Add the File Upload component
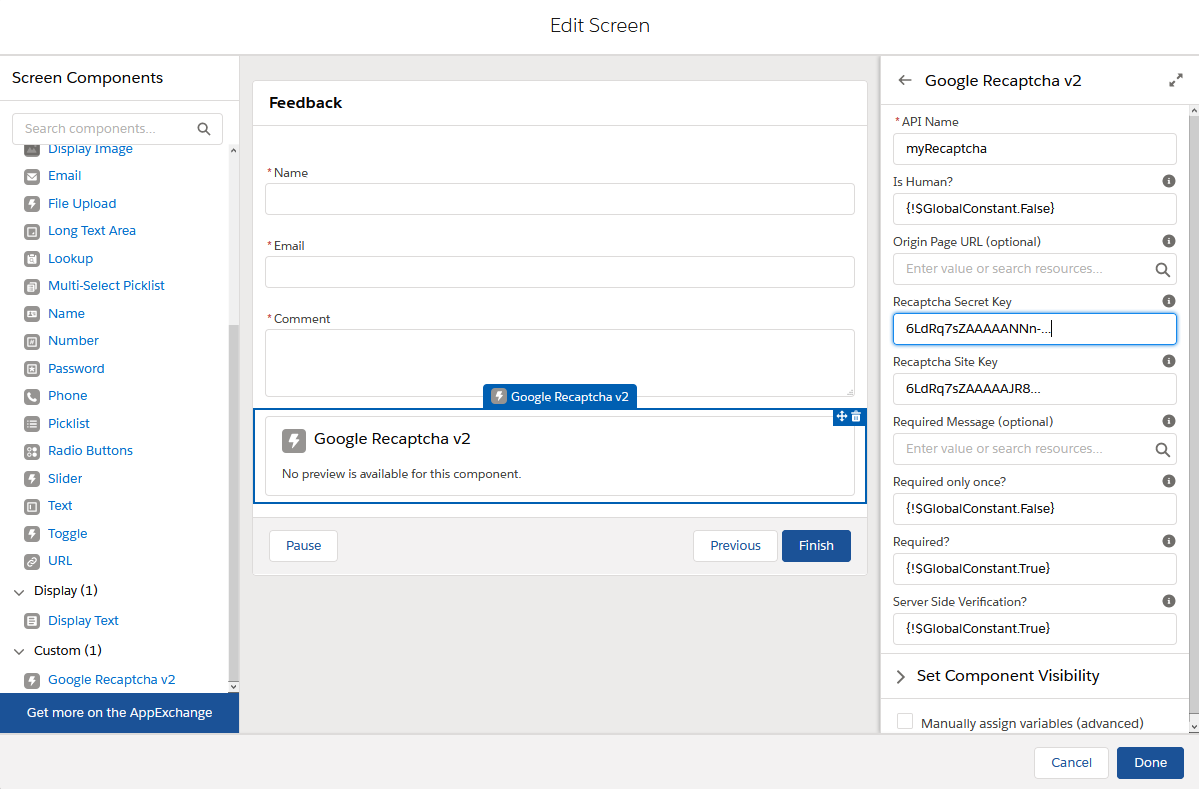The width and height of the screenshot is (1199, 789). click(x=82, y=203)
